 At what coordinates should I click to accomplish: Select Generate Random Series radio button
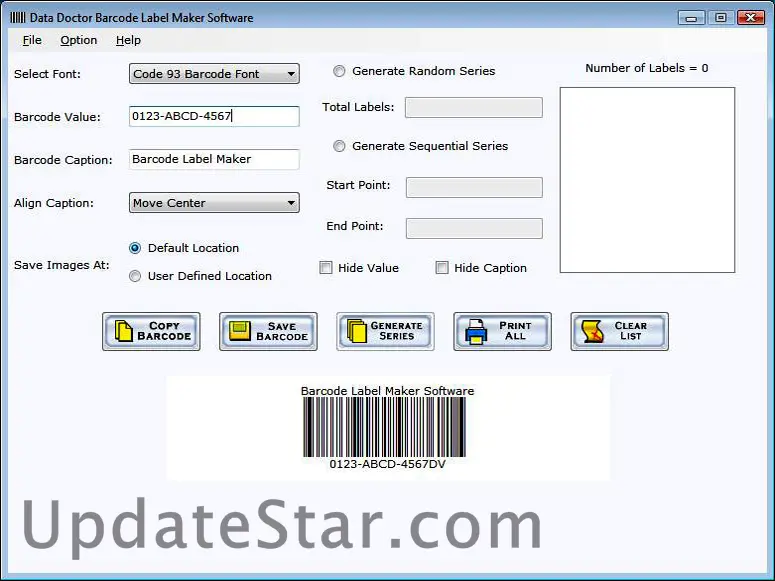[x=339, y=71]
